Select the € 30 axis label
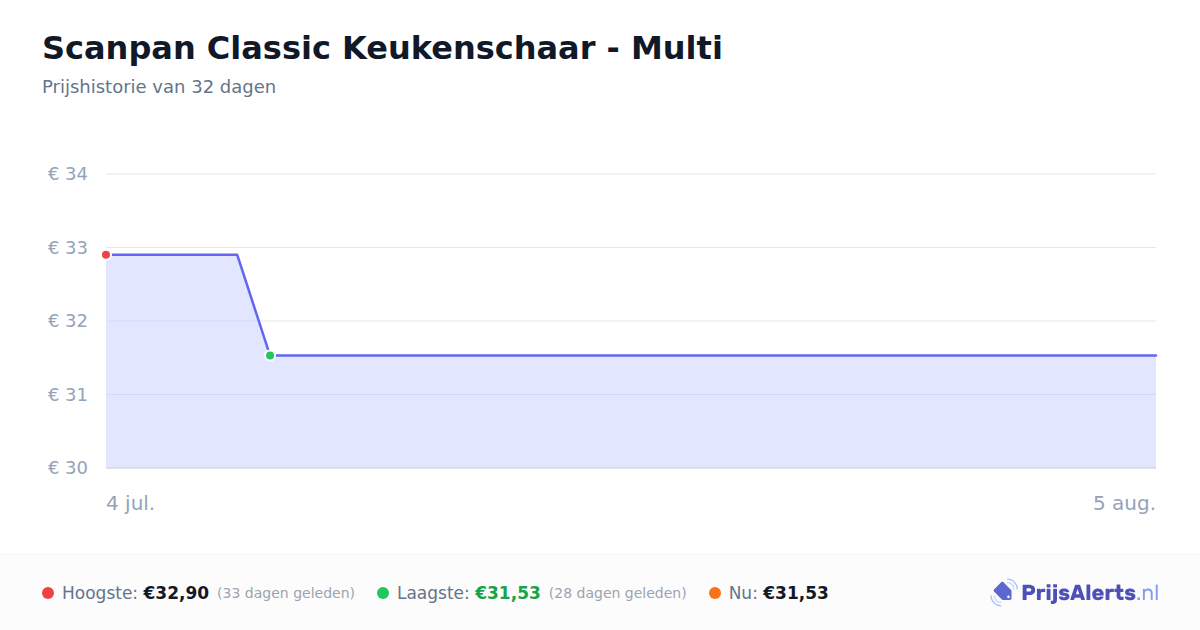 (68, 468)
